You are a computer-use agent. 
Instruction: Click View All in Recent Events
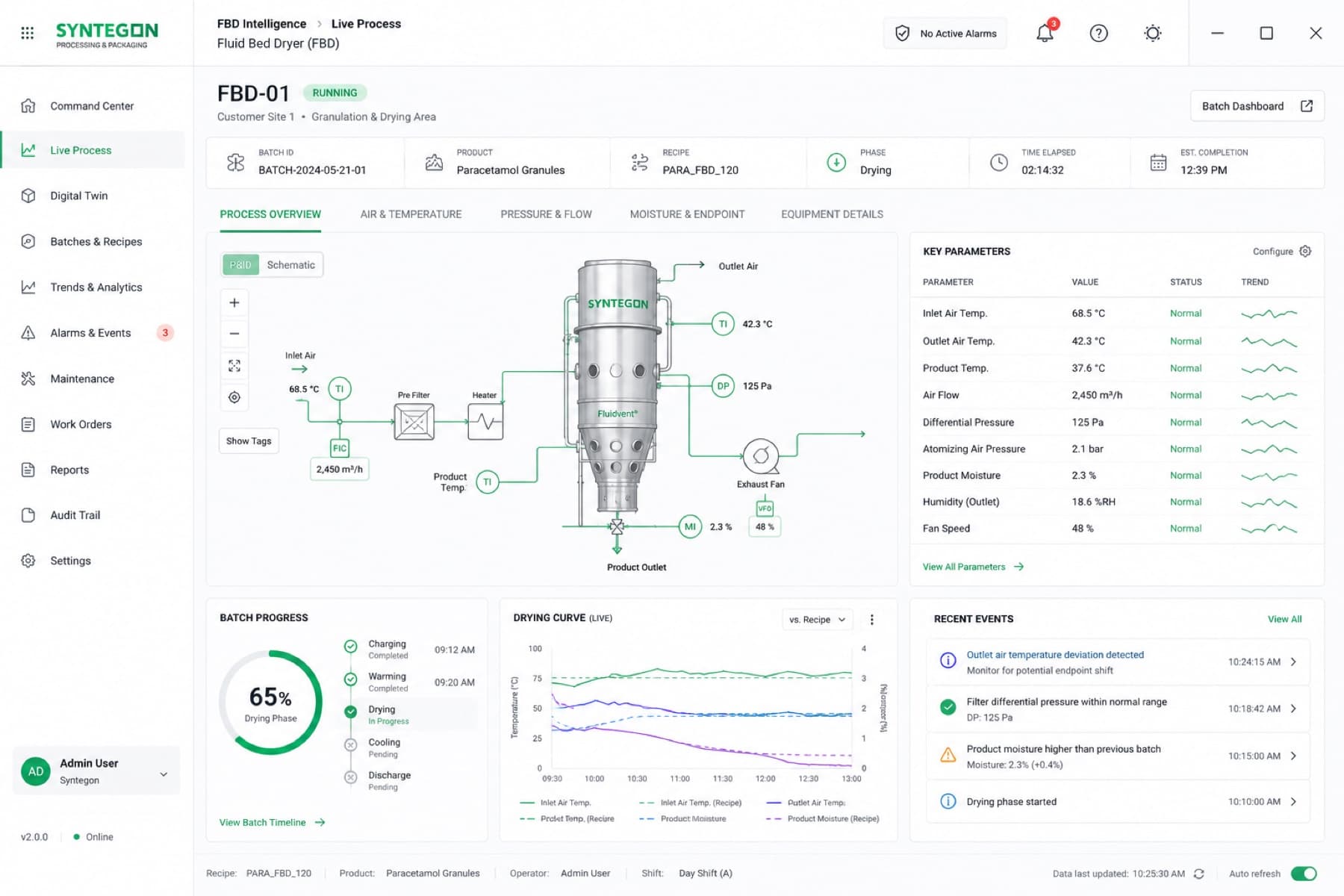1284,619
